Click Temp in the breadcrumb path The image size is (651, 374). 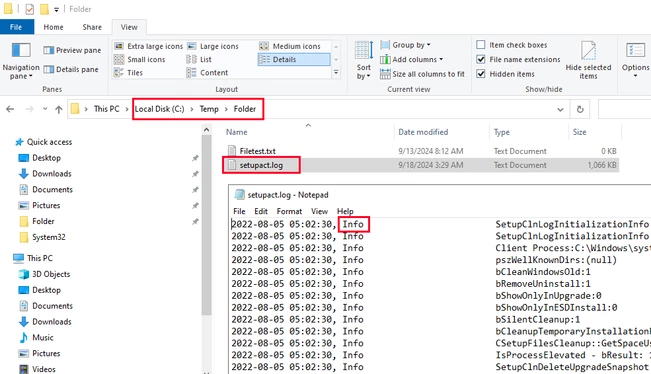point(209,109)
